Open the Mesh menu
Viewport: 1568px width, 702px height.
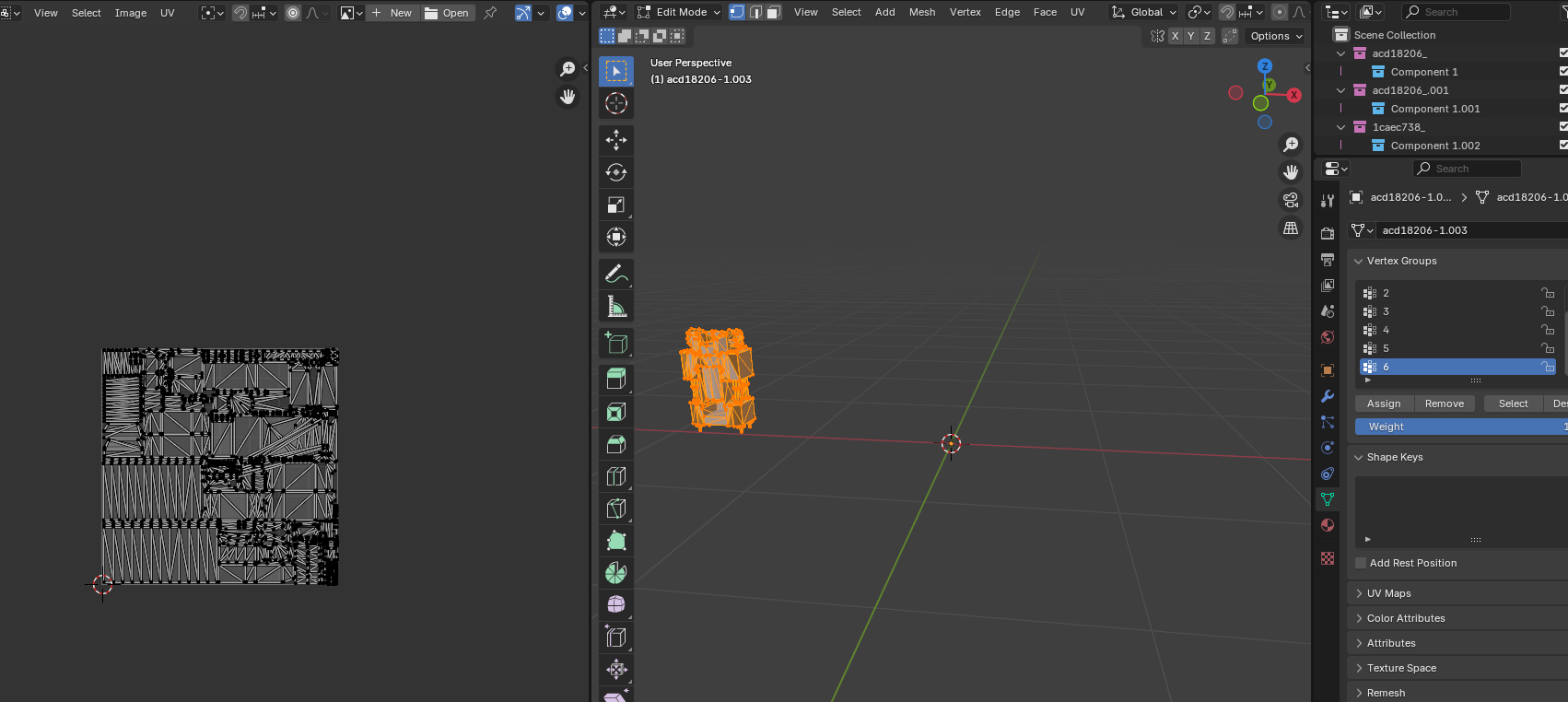tap(922, 12)
